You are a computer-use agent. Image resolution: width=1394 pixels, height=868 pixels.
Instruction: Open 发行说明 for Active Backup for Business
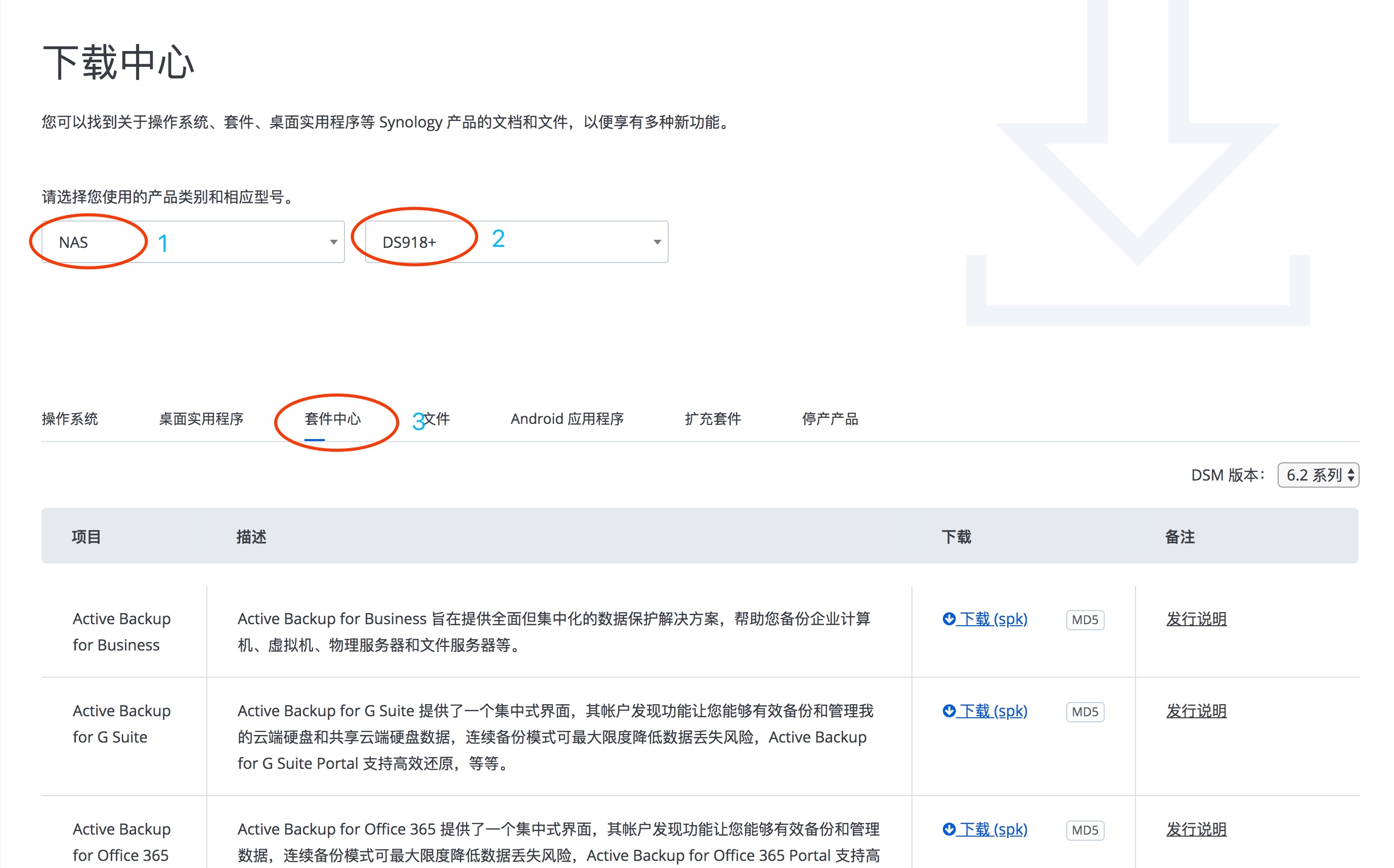pyautogui.click(x=1196, y=619)
